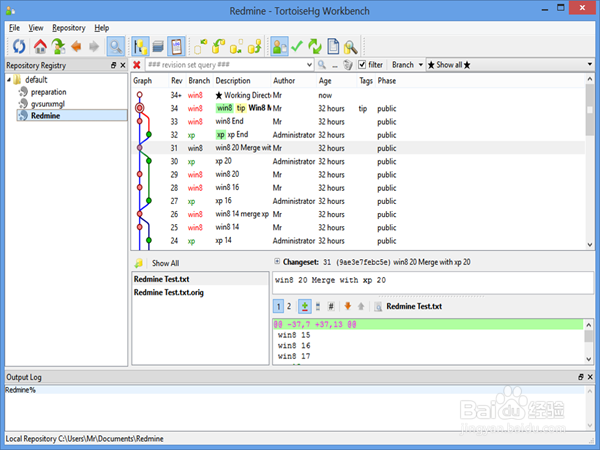Toggle the output log clipboard icon

coord(176,47)
